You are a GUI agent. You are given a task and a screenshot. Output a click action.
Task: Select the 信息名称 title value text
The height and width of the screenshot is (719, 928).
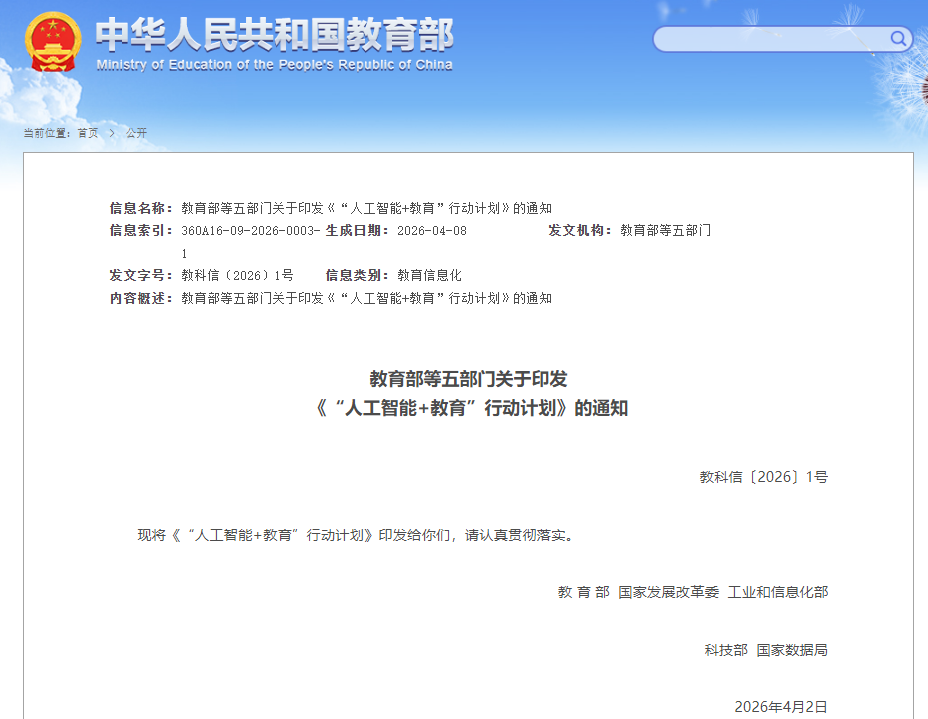click(x=366, y=208)
